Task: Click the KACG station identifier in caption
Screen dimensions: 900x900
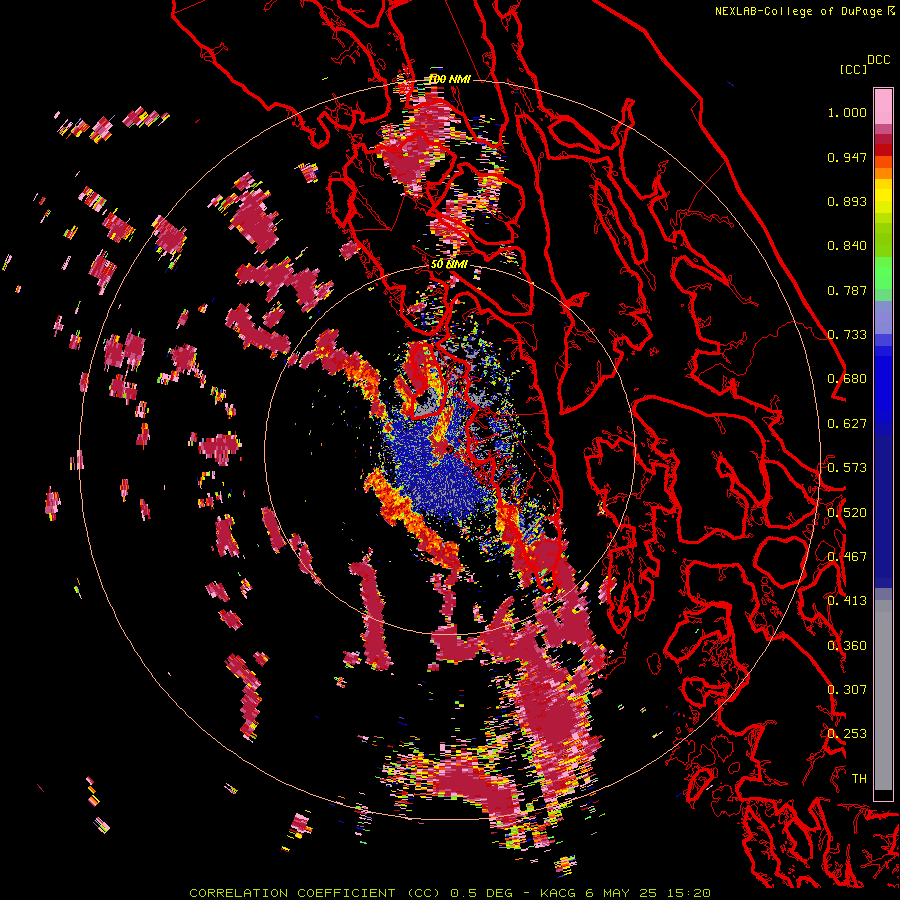Action: point(557,893)
